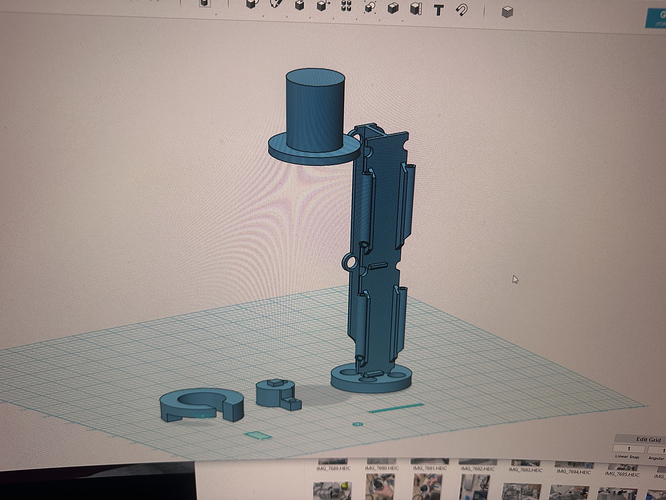
Task: Select IMG_7694.HEIC in file browser
Action: 573,472
